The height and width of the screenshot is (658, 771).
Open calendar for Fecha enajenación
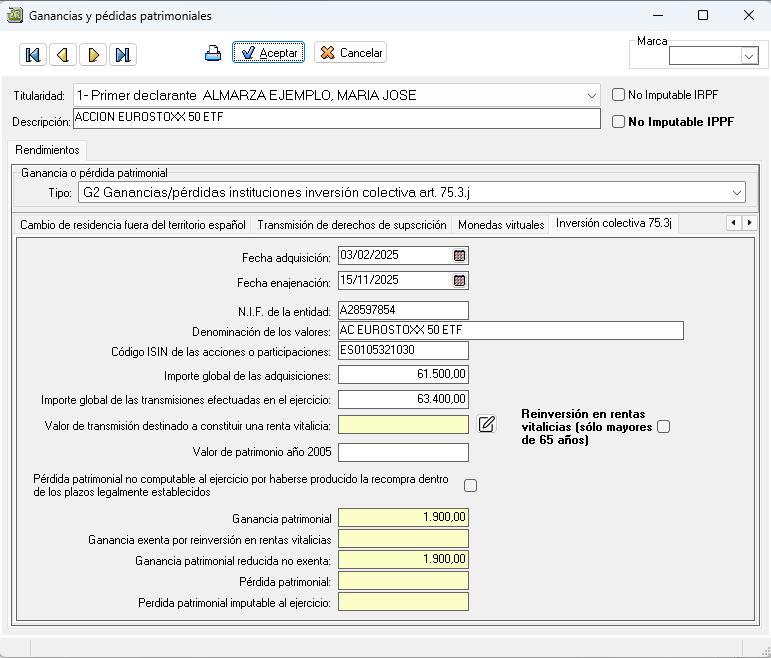point(459,281)
